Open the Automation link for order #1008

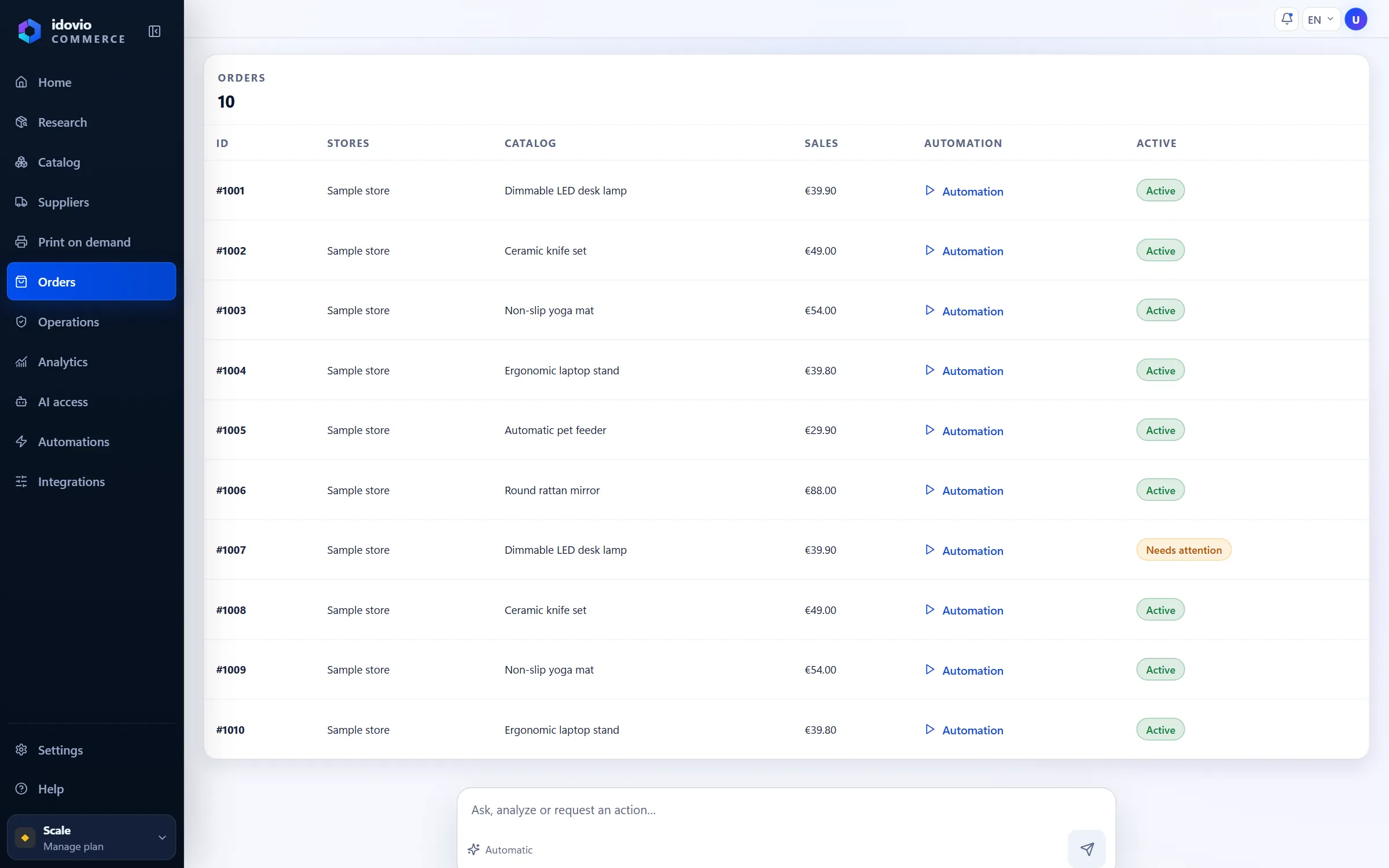tap(964, 610)
